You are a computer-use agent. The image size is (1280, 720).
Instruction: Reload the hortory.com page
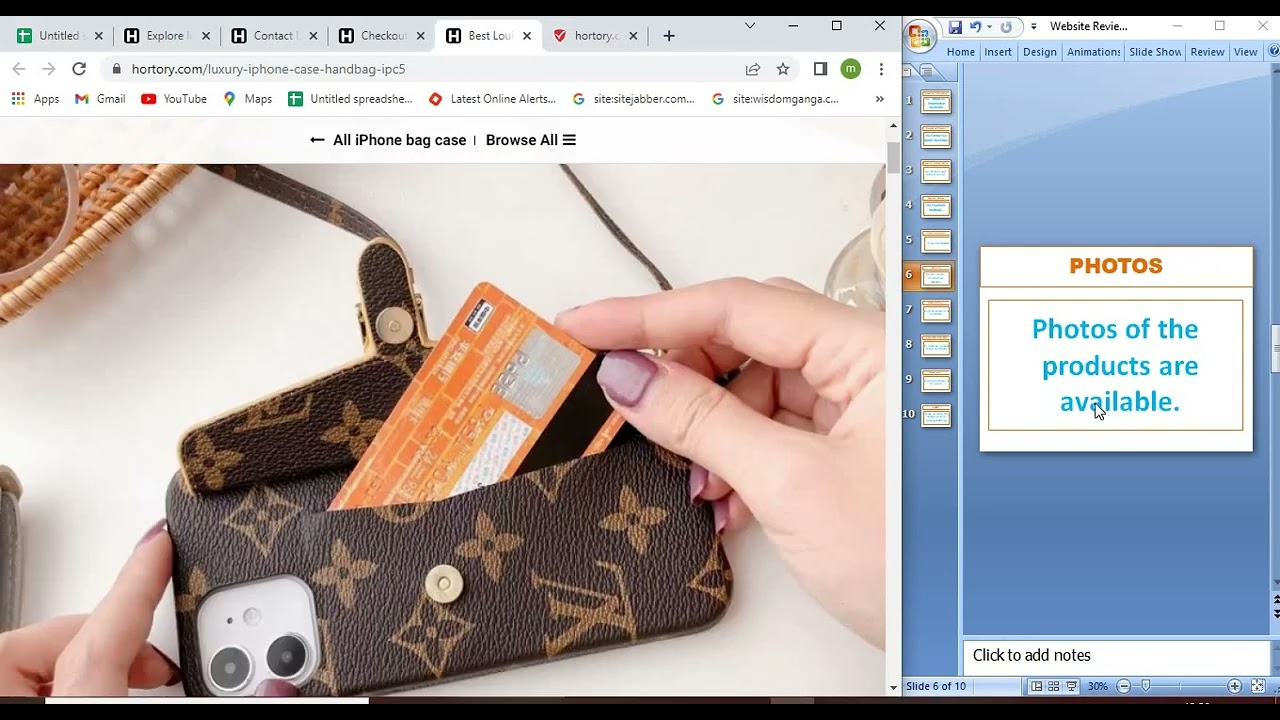click(x=79, y=69)
